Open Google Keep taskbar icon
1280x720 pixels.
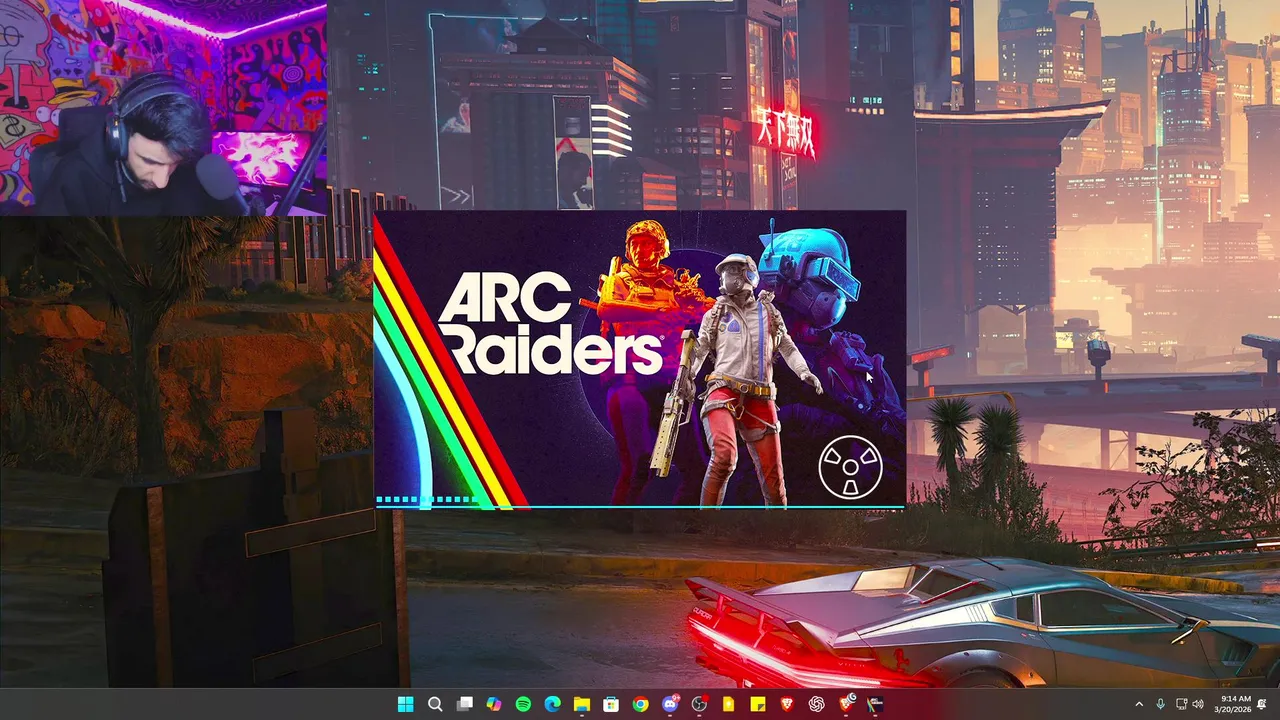(729, 704)
